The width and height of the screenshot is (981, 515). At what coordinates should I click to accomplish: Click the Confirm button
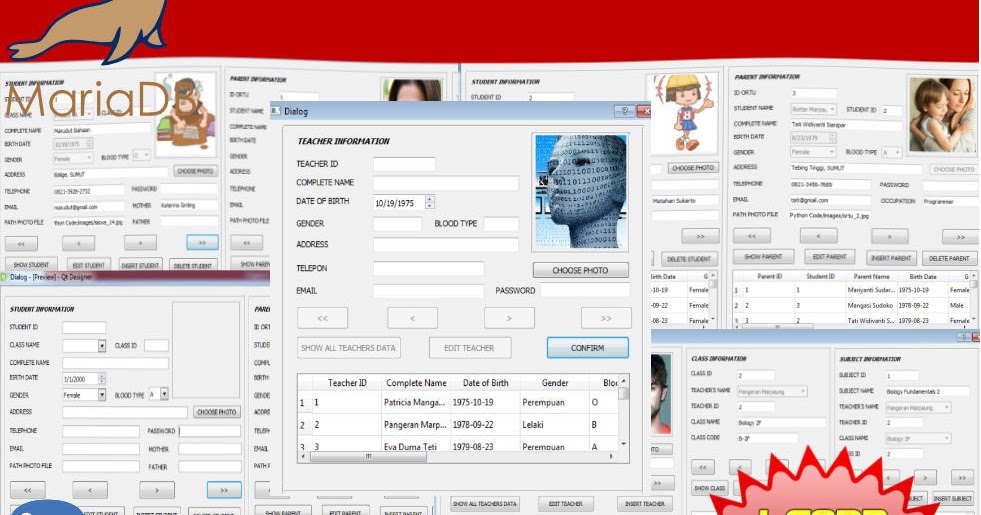[x=587, y=348]
